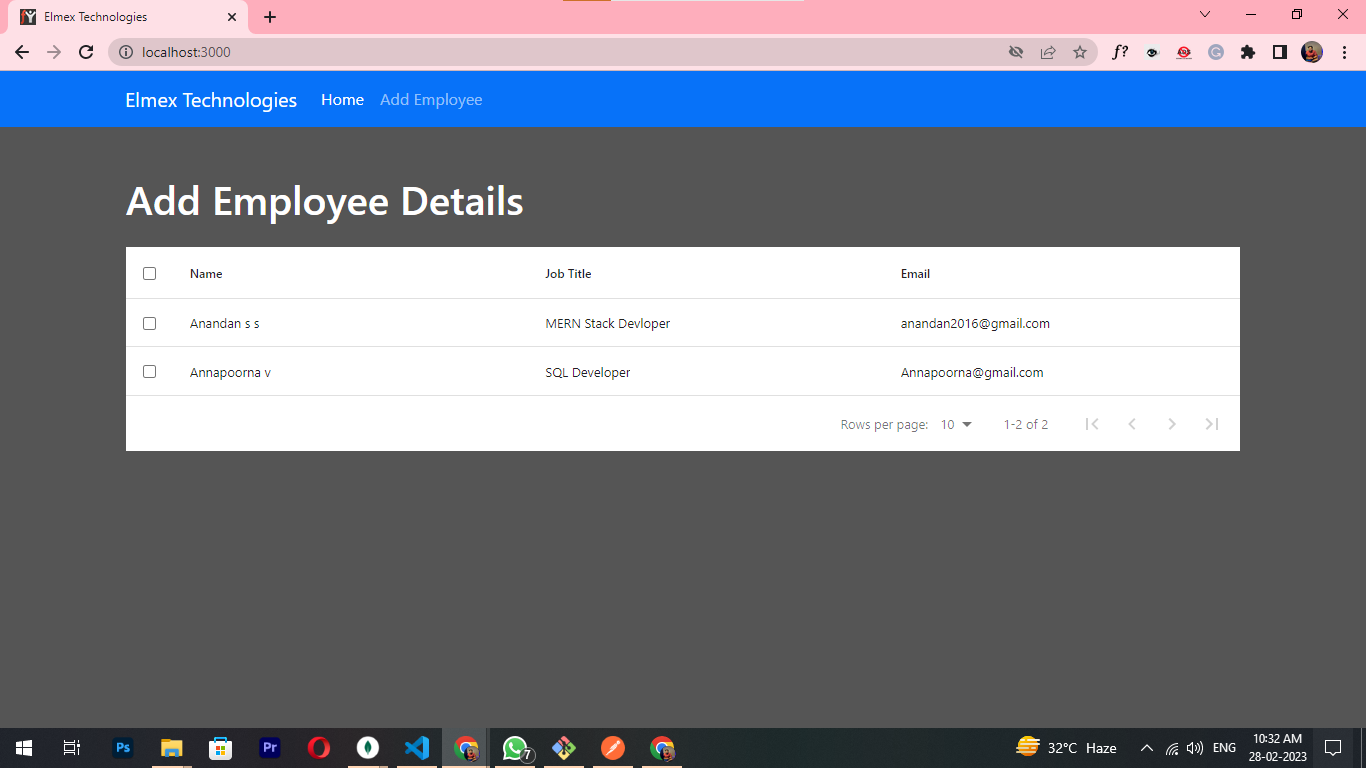Image resolution: width=1366 pixels, height=768 pixels.
Task: Reload the localhost page
Action: tap(86, 52)
